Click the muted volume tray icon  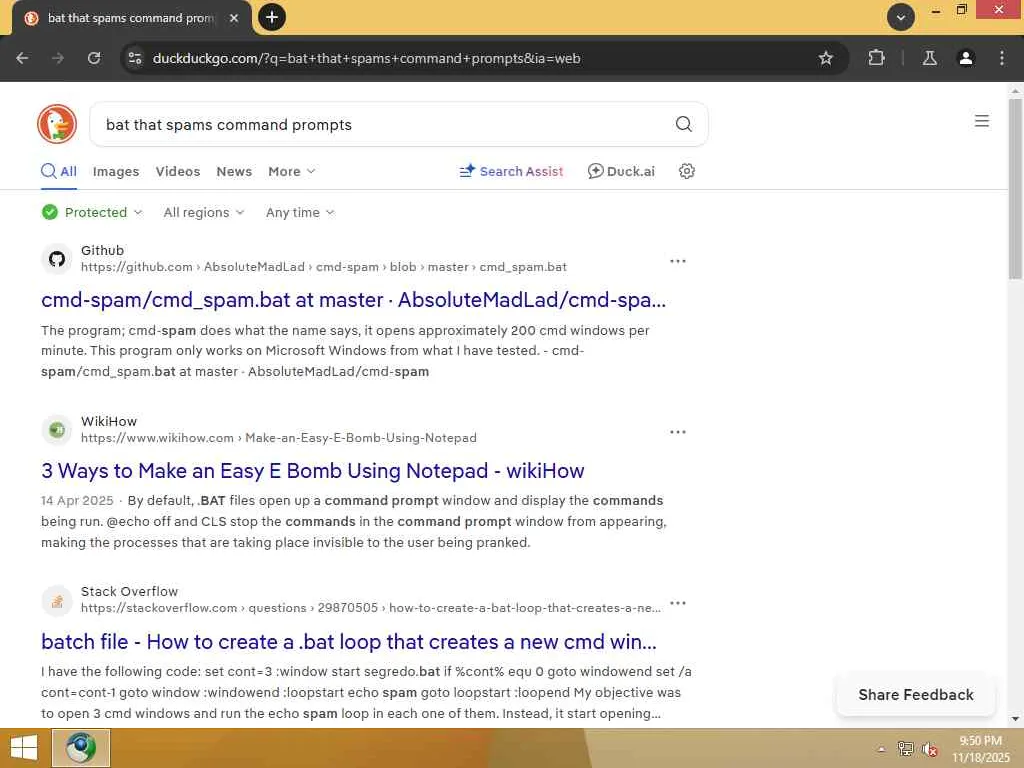coord(930,749)
